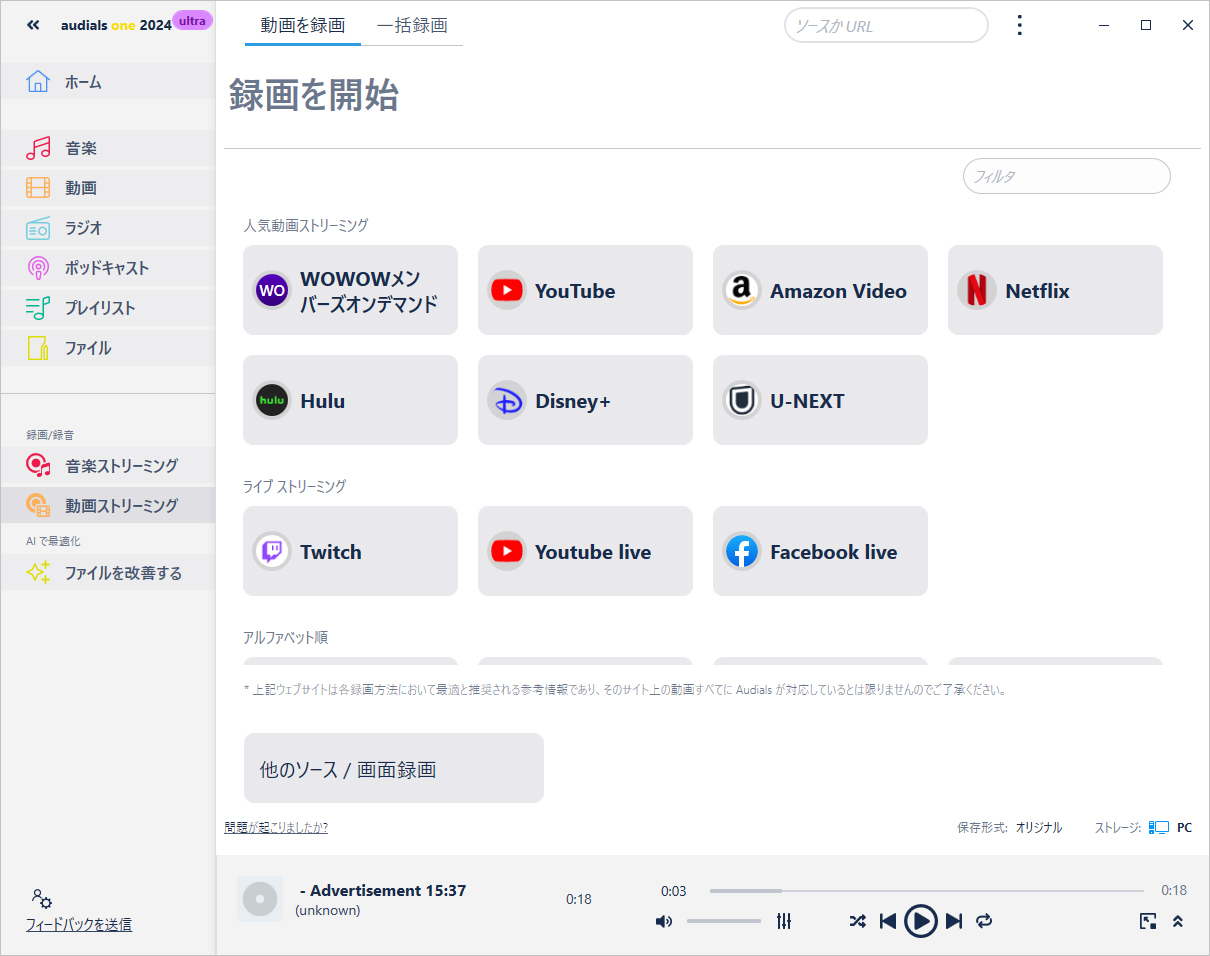Image resolution: width=1210 pixels, height=956 pixels.
Task: Select the Twitch live streaming tile
Action: tap(350, 551)
